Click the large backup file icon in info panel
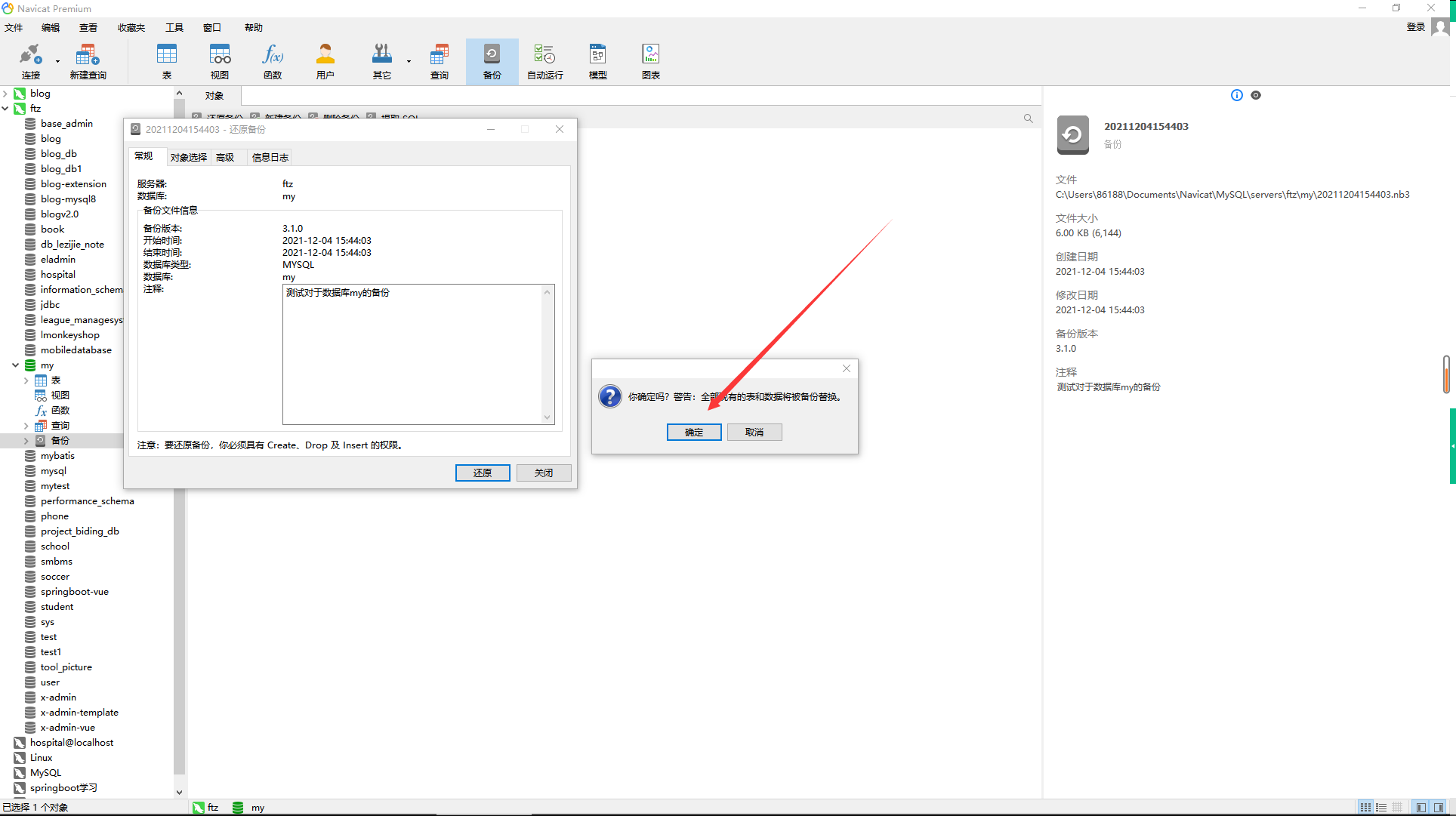This screenshot has width=1456, height=816. pos(1072,135)
